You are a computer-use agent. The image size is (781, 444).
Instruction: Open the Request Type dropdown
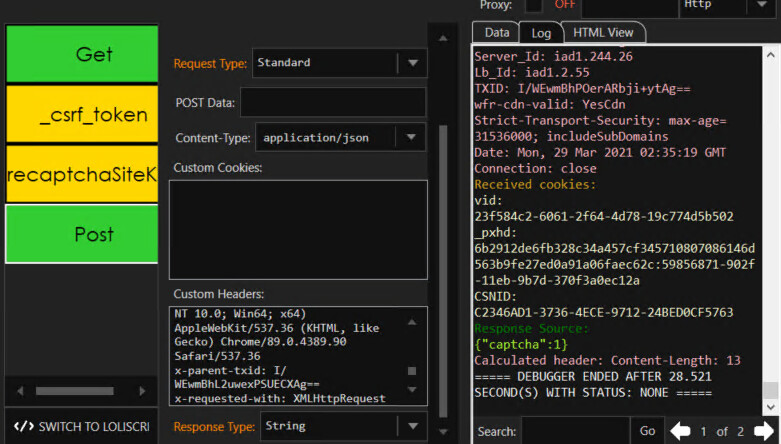pyautogui.click(x=340, y=63)
